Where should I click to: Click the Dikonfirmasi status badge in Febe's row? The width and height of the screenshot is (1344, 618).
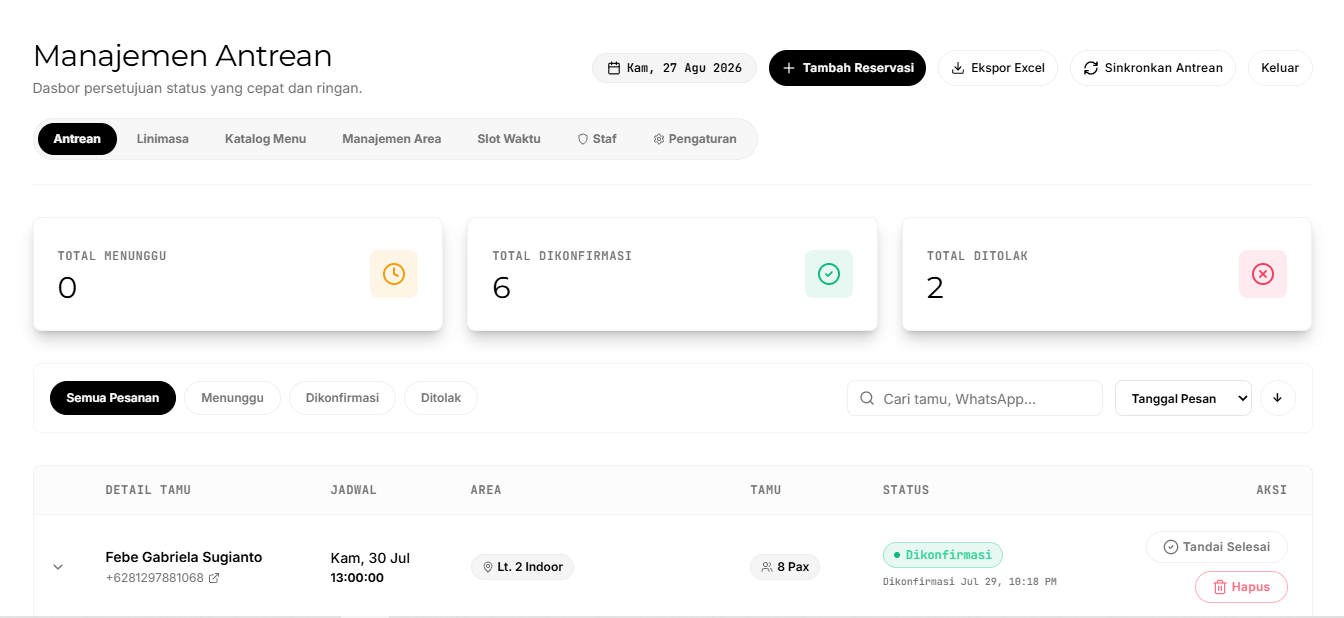click(943, 555)
